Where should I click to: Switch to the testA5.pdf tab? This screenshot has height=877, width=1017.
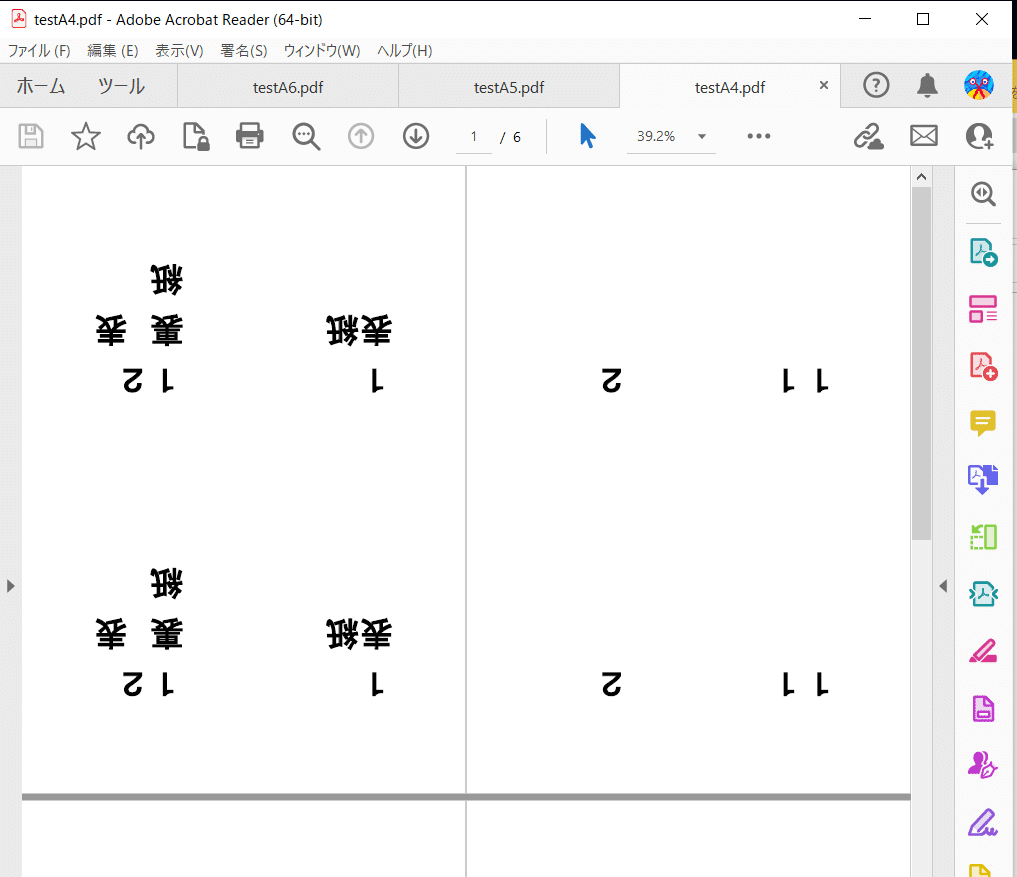coord(509,87)
